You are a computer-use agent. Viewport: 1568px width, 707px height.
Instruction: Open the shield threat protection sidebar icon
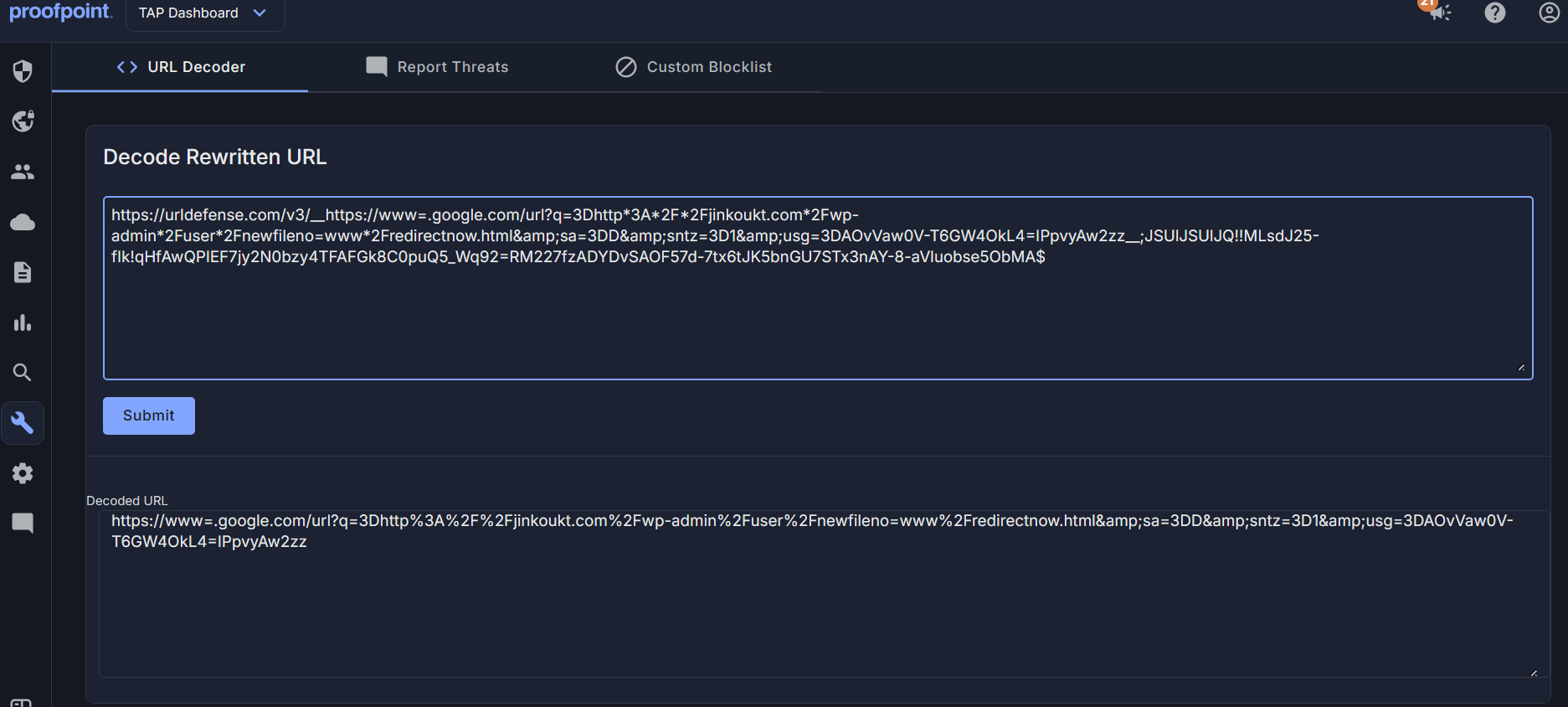point(23,71)
